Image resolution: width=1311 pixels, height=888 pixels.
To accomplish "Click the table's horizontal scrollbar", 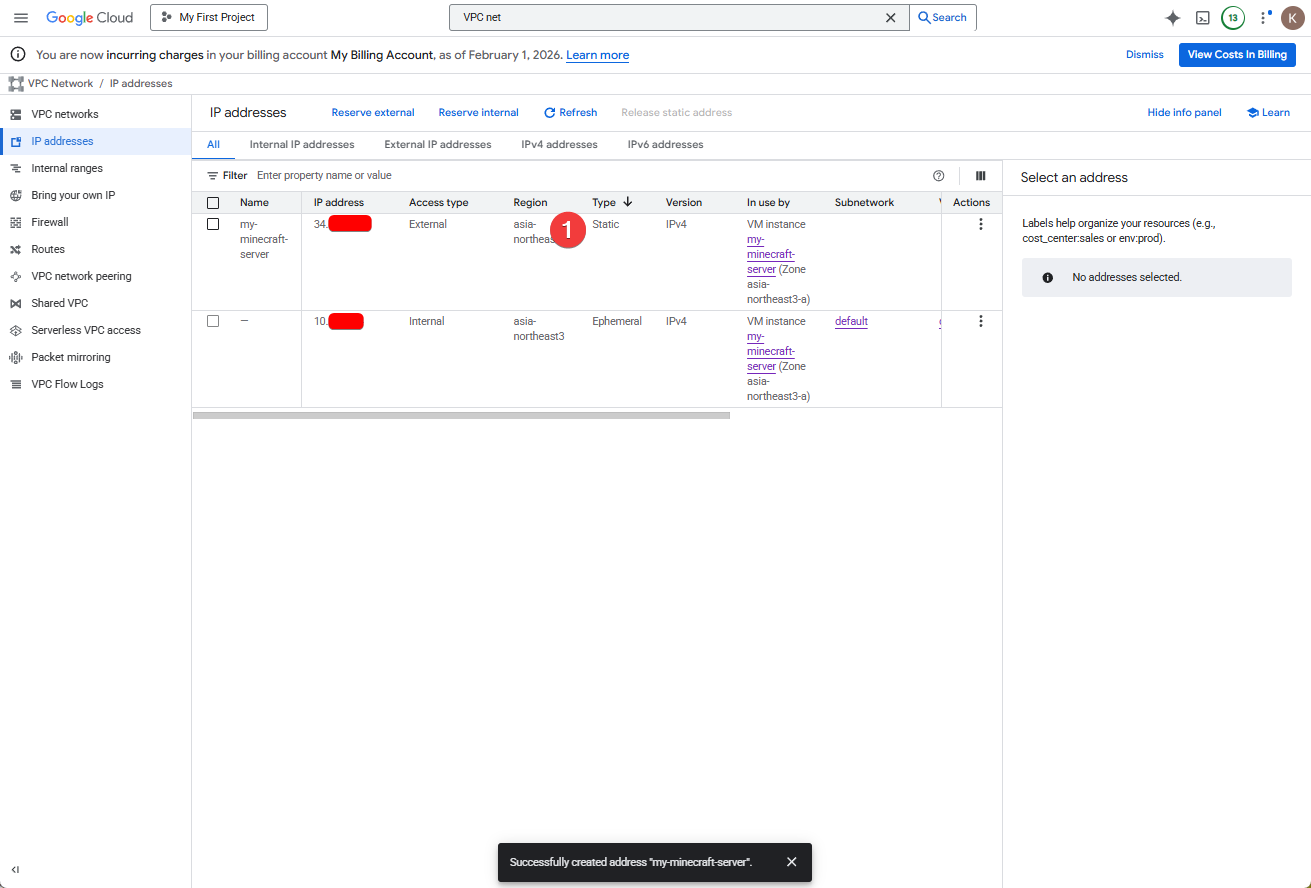I will point(461,415).
